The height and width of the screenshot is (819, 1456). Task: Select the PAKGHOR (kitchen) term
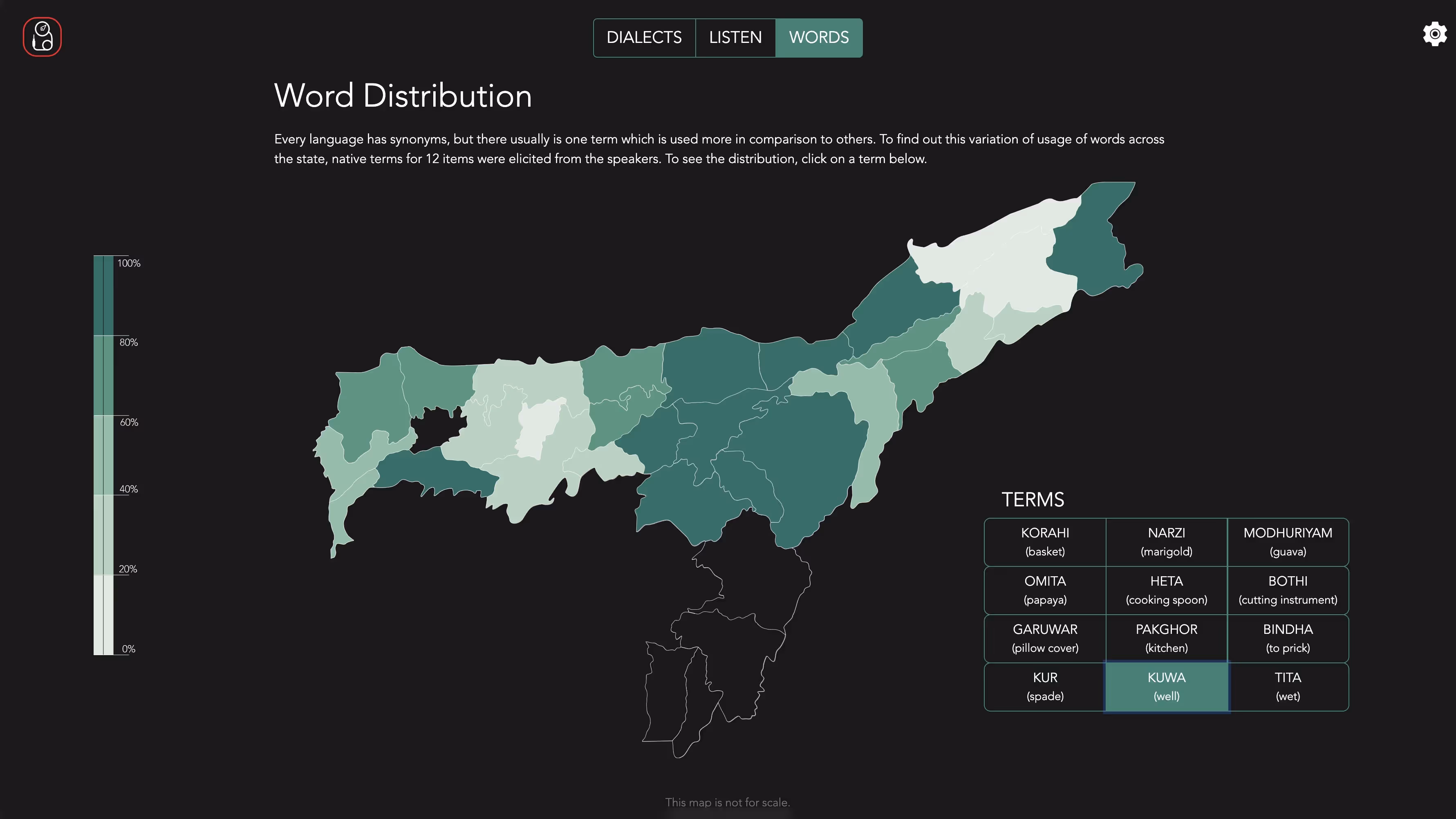point(1167,638)
